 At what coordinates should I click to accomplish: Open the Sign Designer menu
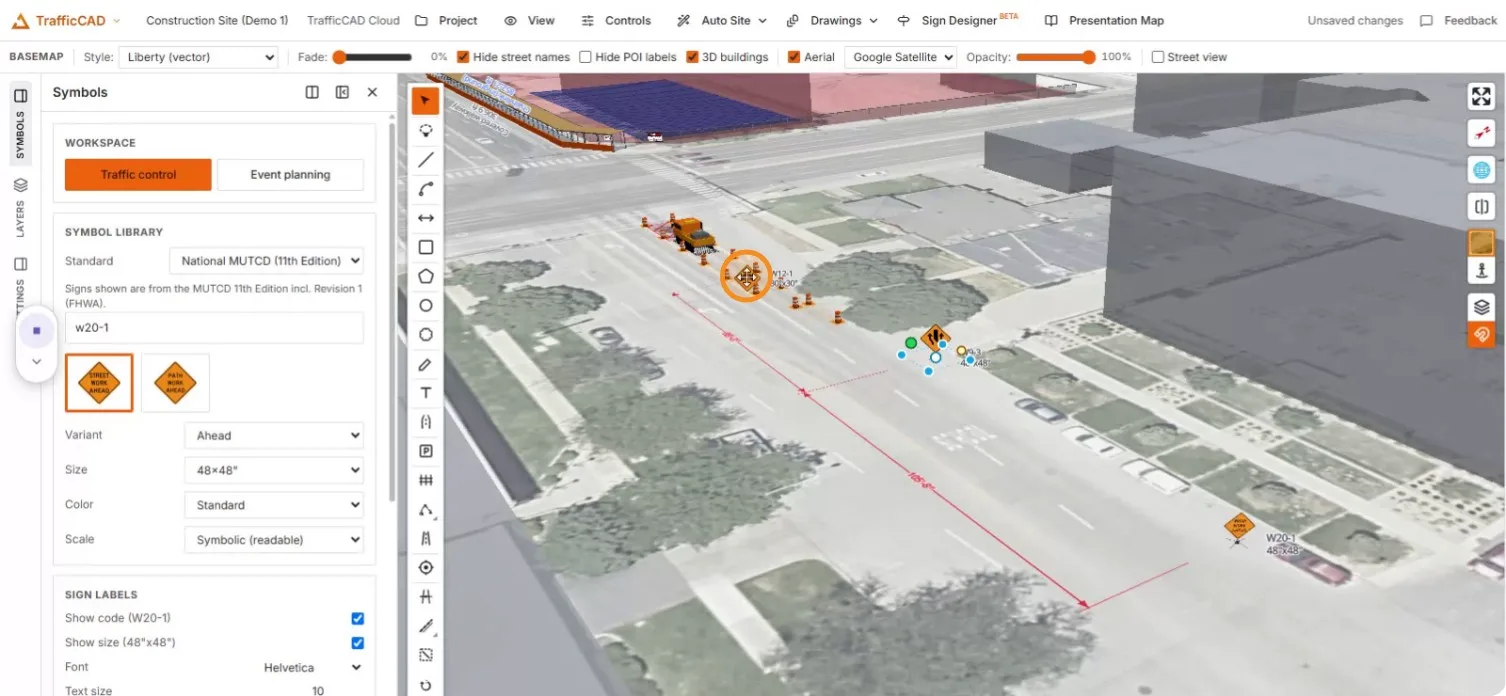point(957,20)
